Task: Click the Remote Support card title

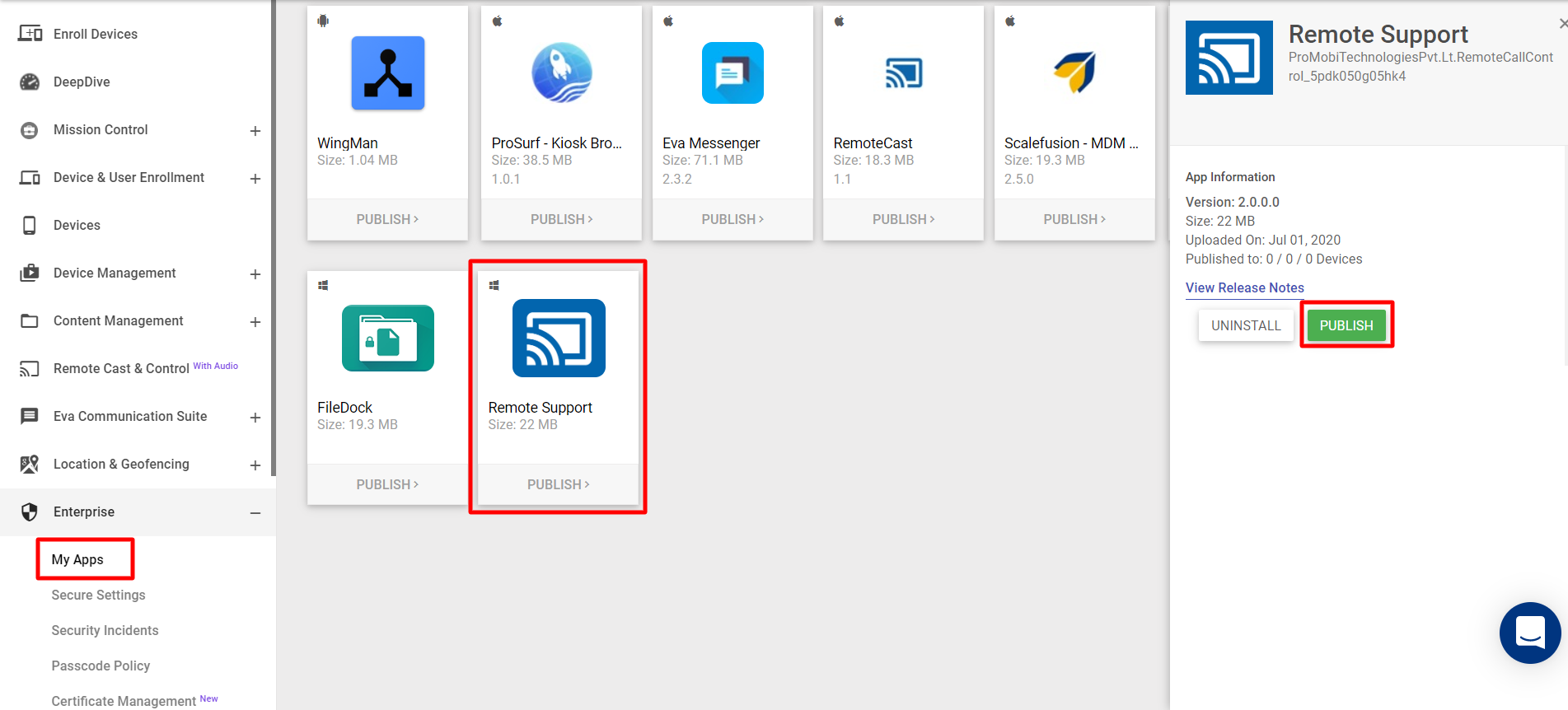Action: [x=540, y=407]
